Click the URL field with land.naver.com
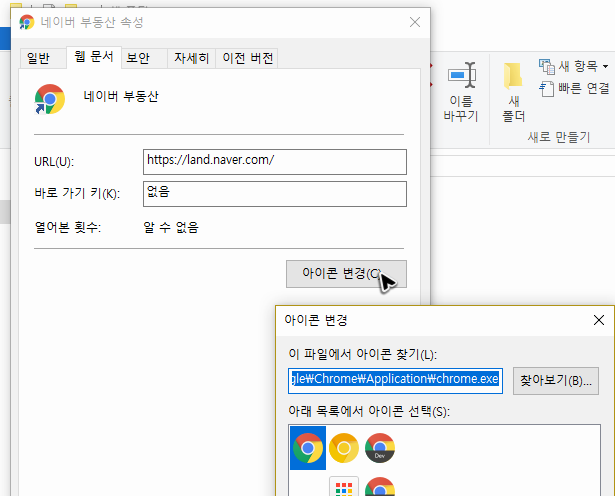 coord(275,162)
